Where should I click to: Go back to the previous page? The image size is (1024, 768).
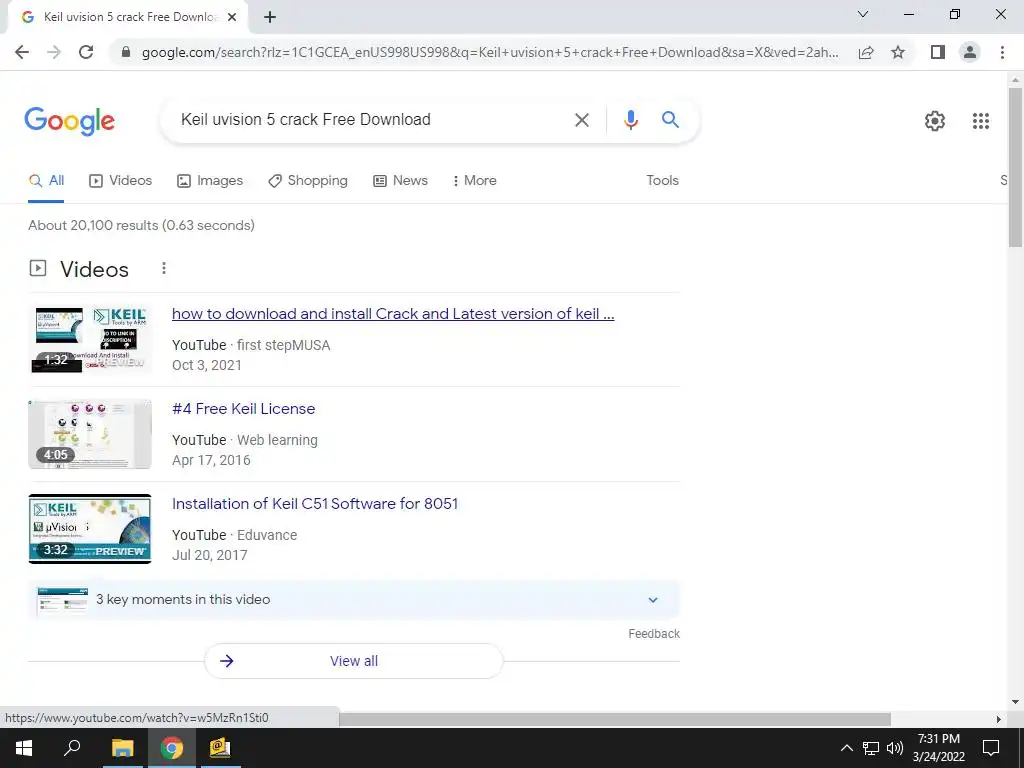[x=22, y=52]
